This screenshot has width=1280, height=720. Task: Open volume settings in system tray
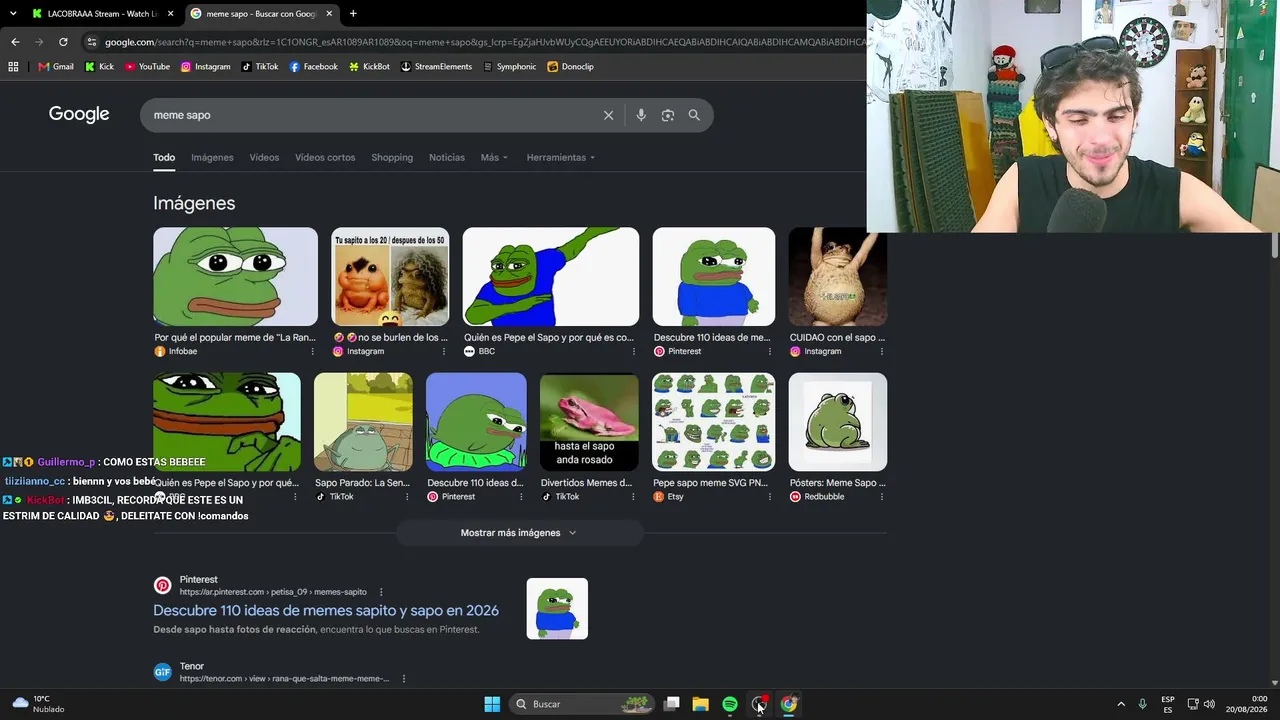(1209, 704)
